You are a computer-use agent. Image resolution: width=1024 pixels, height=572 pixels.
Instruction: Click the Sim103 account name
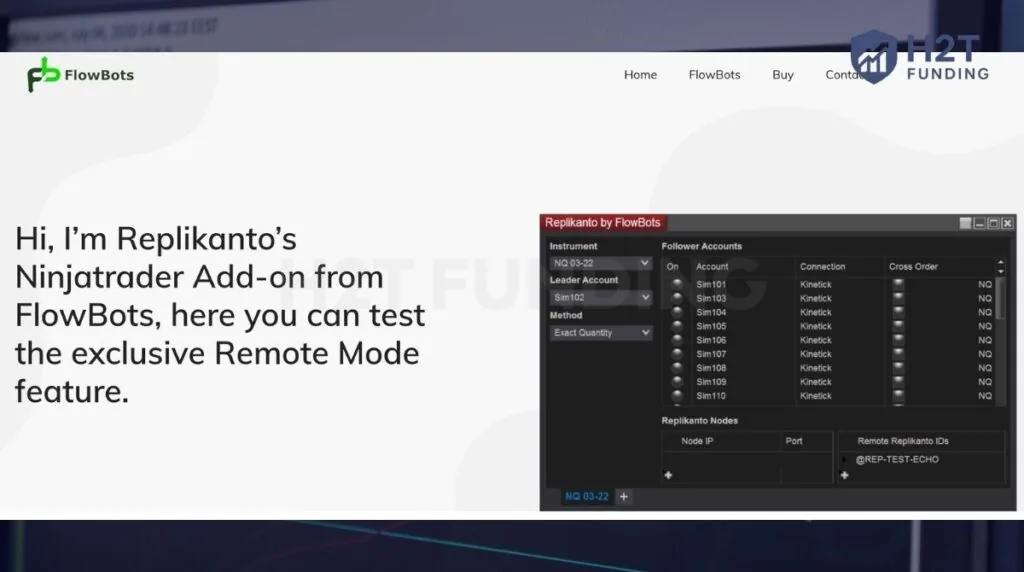click(711, 298)
